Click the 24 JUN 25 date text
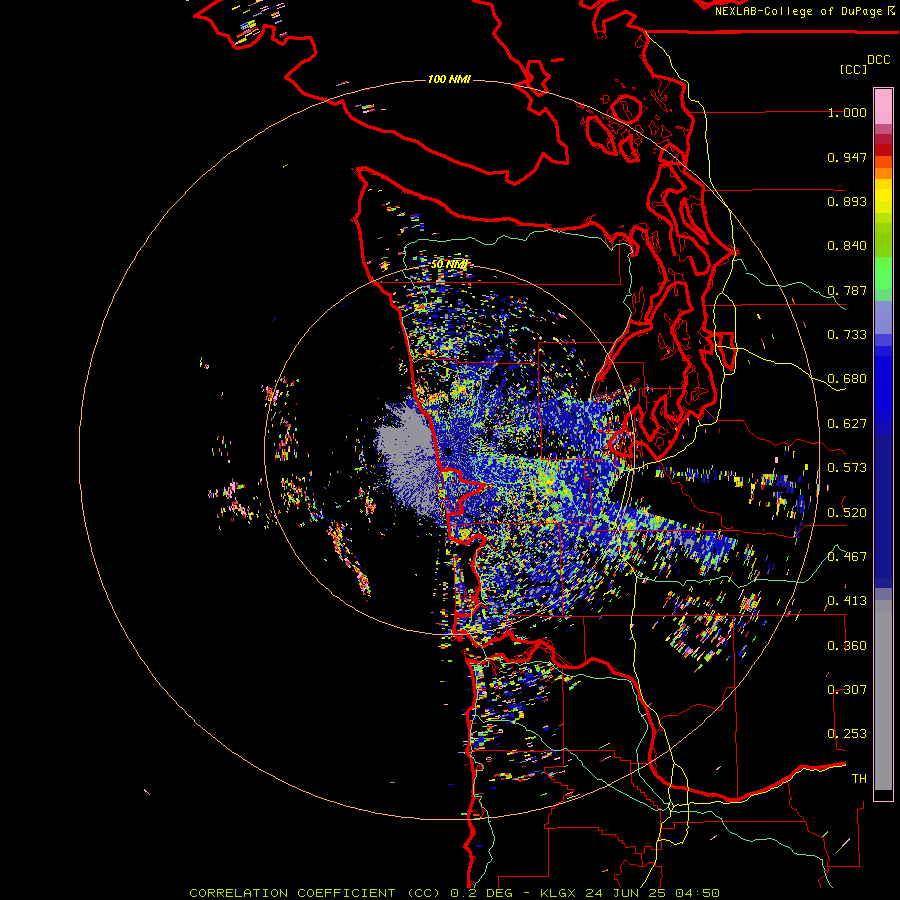 point(627,893)
